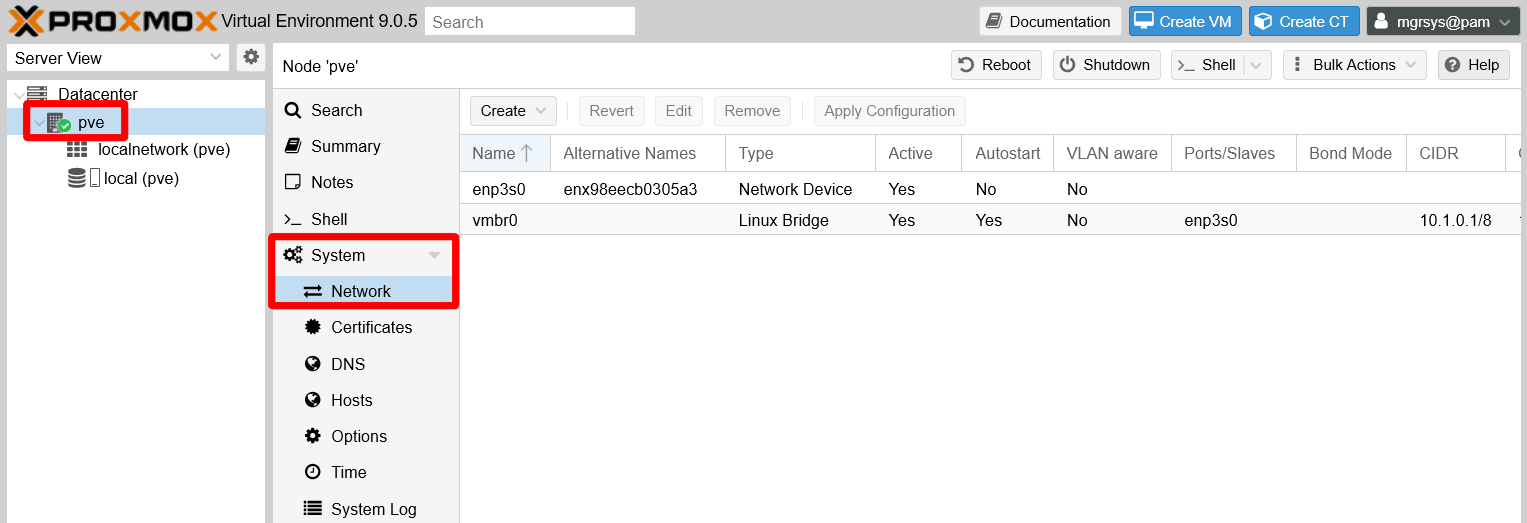
Task: Click the Certificates badge icon
Action: coord(313,327)
